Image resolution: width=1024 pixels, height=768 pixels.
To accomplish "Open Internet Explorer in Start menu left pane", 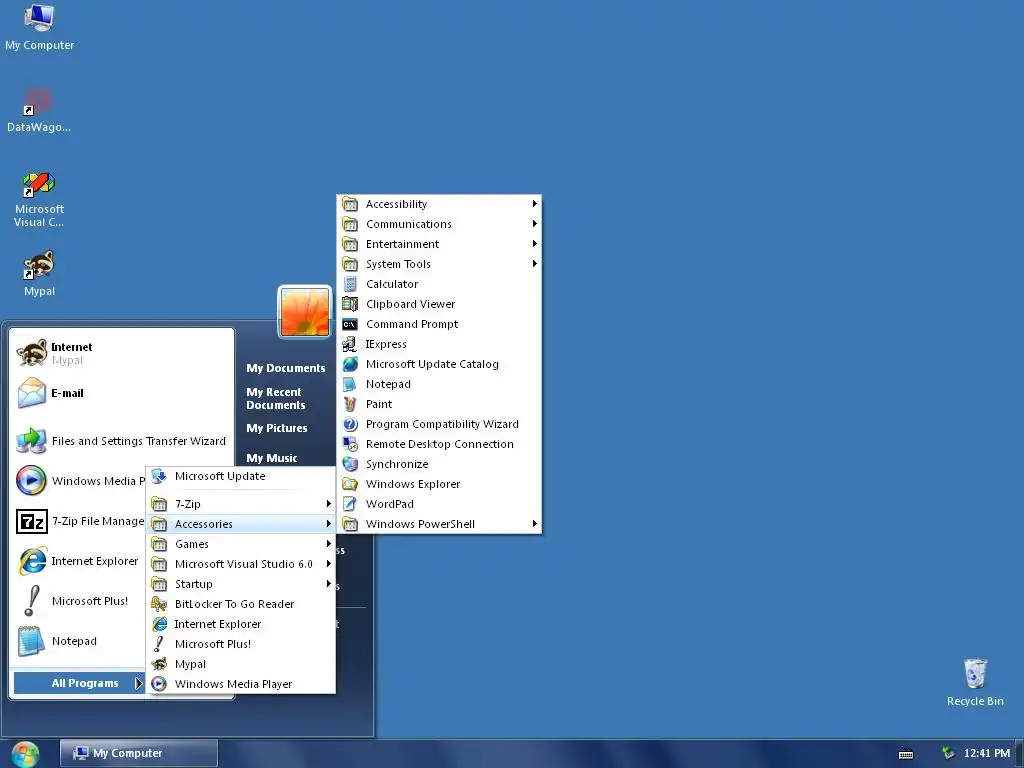I will (80, 561).
